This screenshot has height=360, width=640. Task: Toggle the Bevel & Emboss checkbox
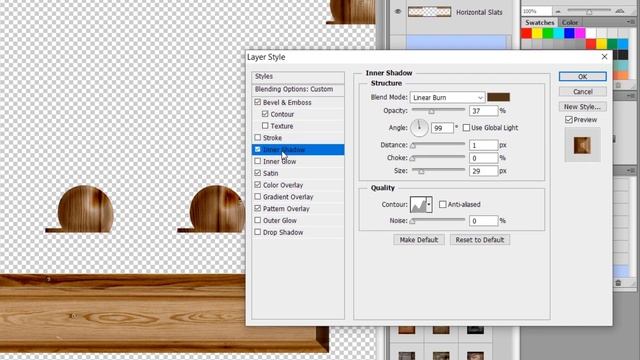(258, 102)
